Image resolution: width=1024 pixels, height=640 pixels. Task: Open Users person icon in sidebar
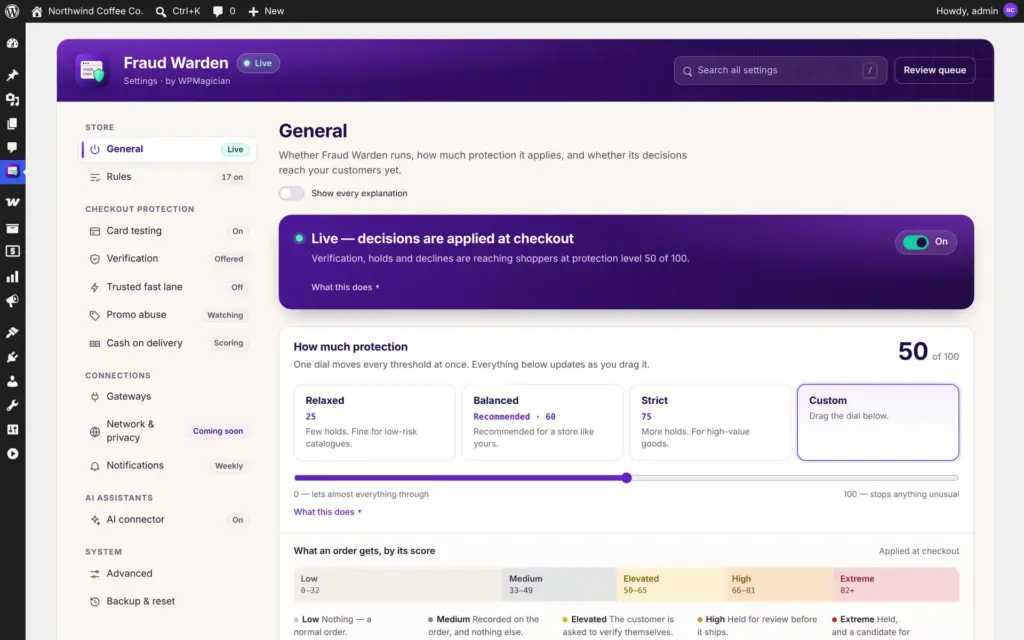click(12, 381)
